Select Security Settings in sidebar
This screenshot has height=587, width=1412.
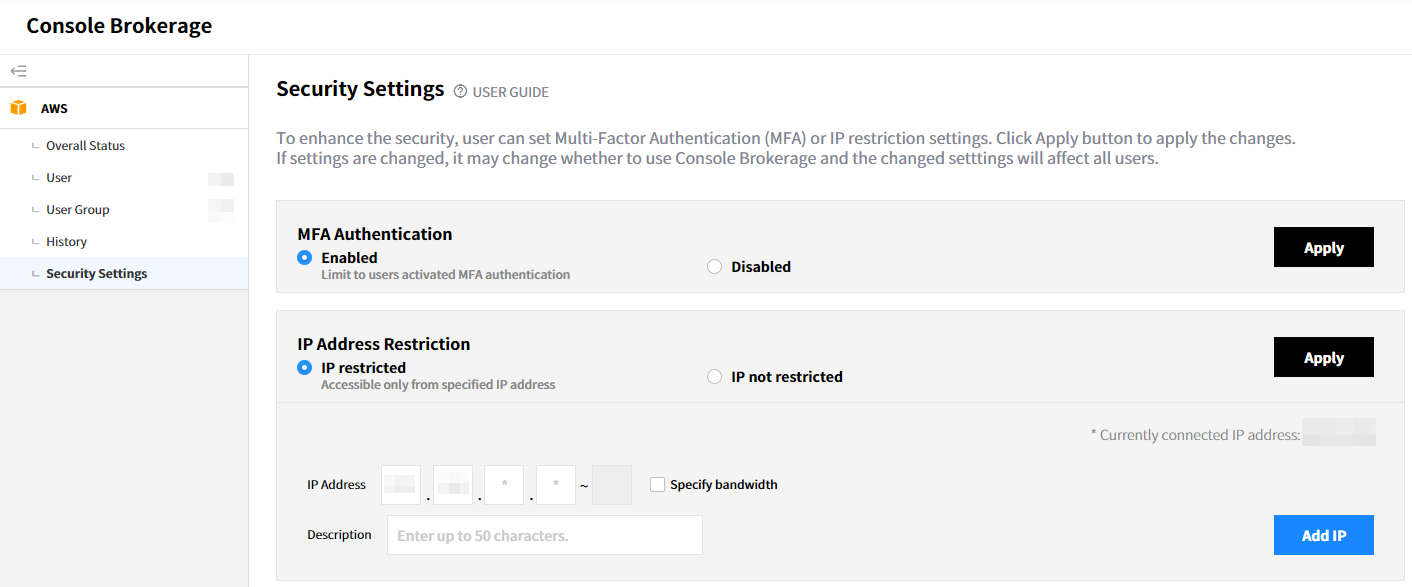pos(96,274)
